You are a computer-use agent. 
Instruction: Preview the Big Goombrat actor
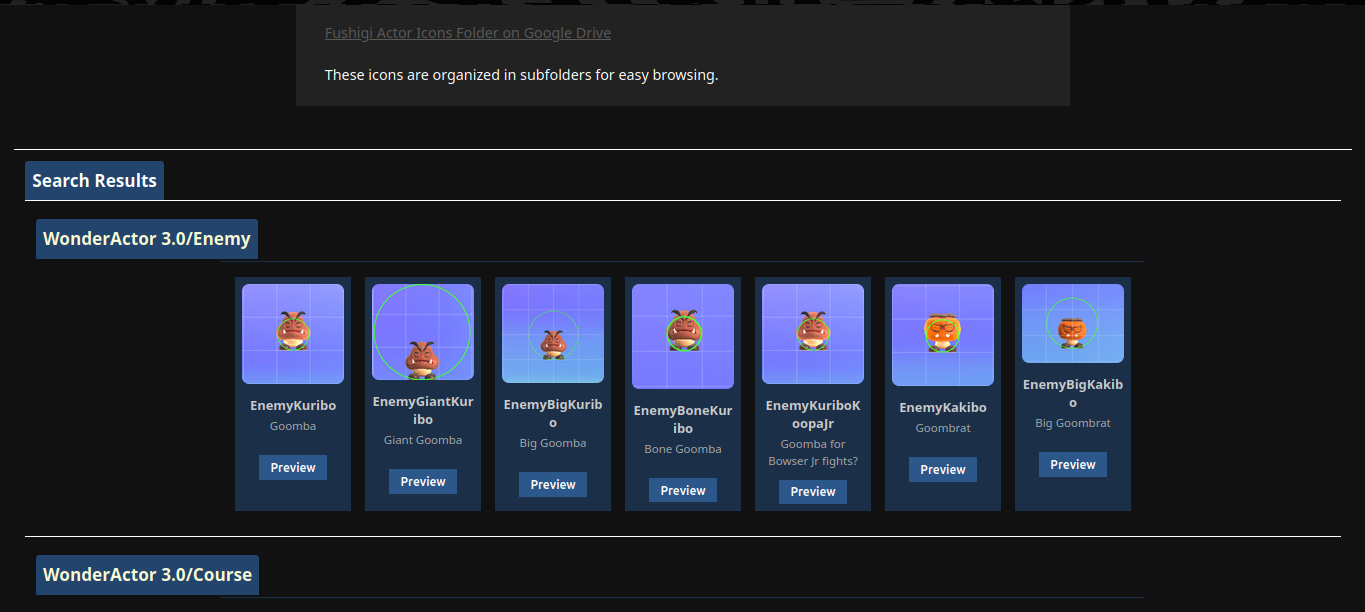coord(1073,465)
